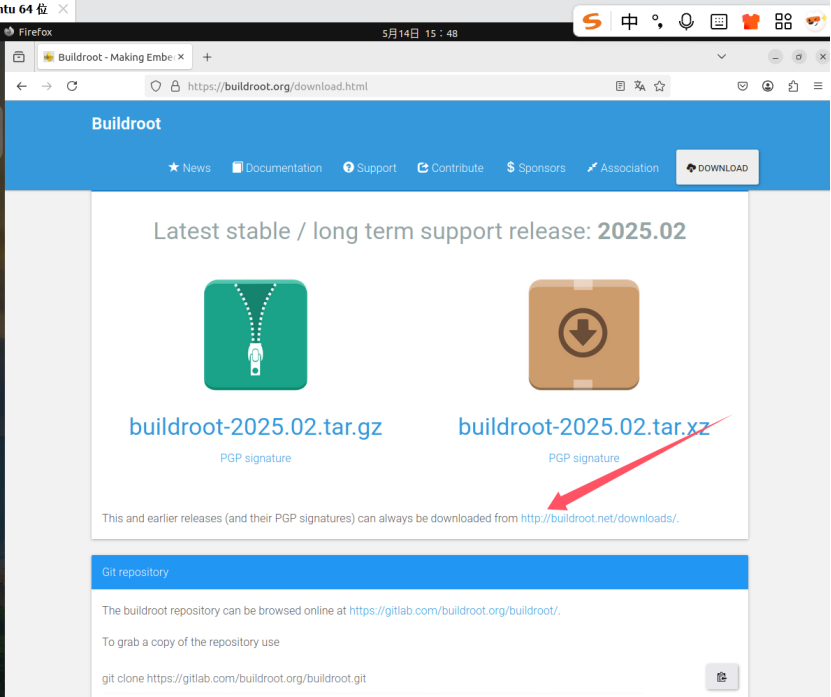
Task: Click the Buildroot site title
Action: click(126, 123)
